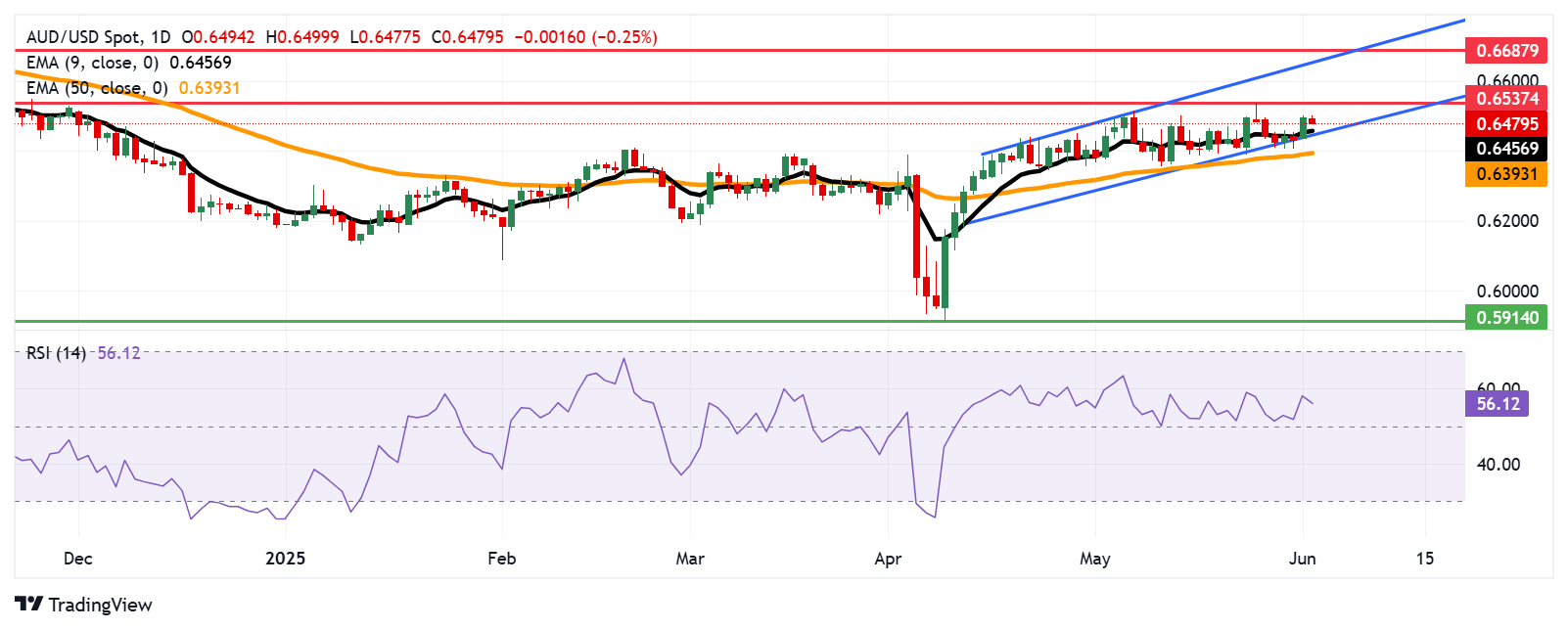Select the AUD/USD Spot symbol title
The width and height of the screenshot is (1568, 630).
pos(84,37)
